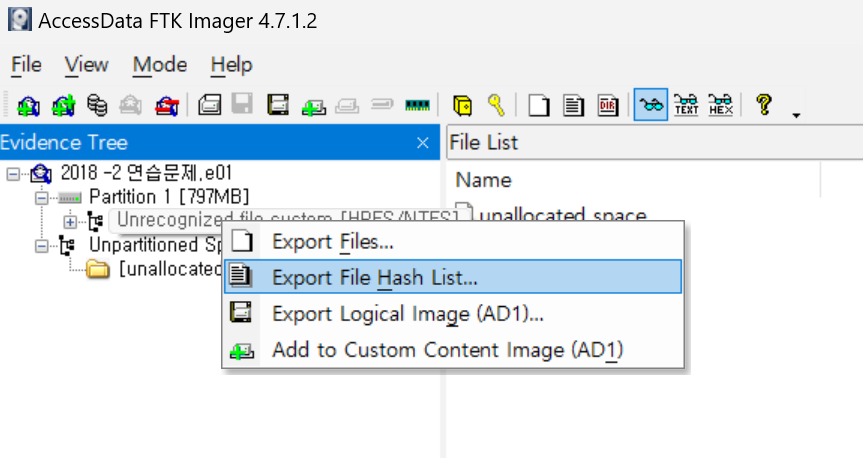Choose Export Files... from context menu
863x458 pixels.
point(453,242)
